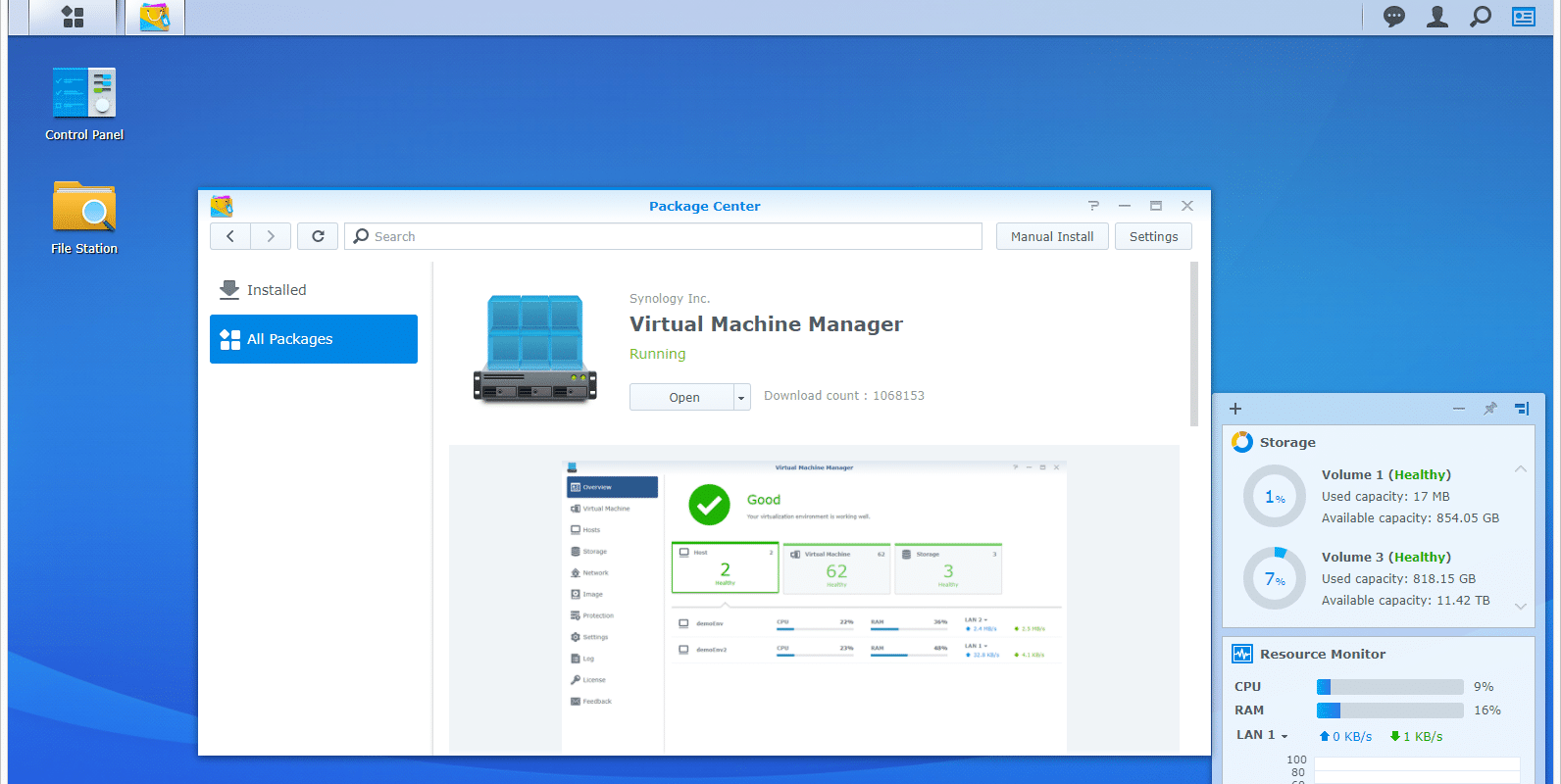Click the Running status text
Screen dimensions: 1561x784
[657, 354]
